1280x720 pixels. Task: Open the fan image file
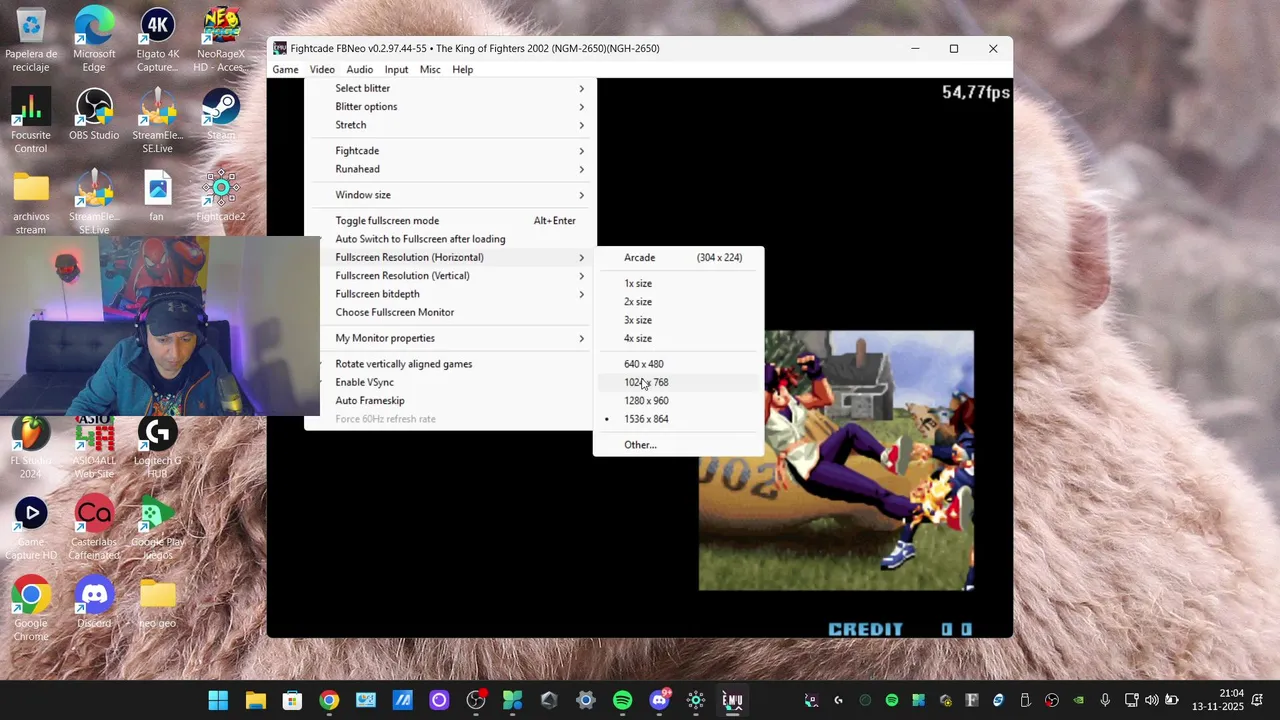tap(157, 196)
